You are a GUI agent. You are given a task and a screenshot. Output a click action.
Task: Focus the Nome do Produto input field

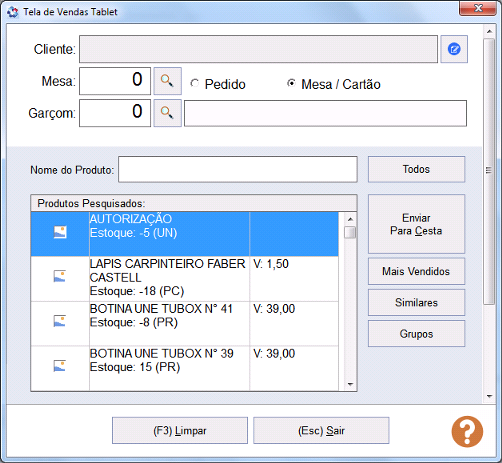pos(238,169)
